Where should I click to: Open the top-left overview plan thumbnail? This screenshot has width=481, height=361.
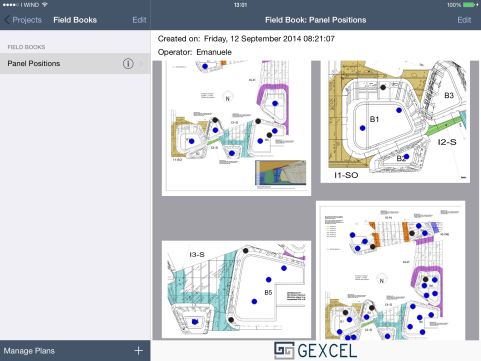pos(236,128)
